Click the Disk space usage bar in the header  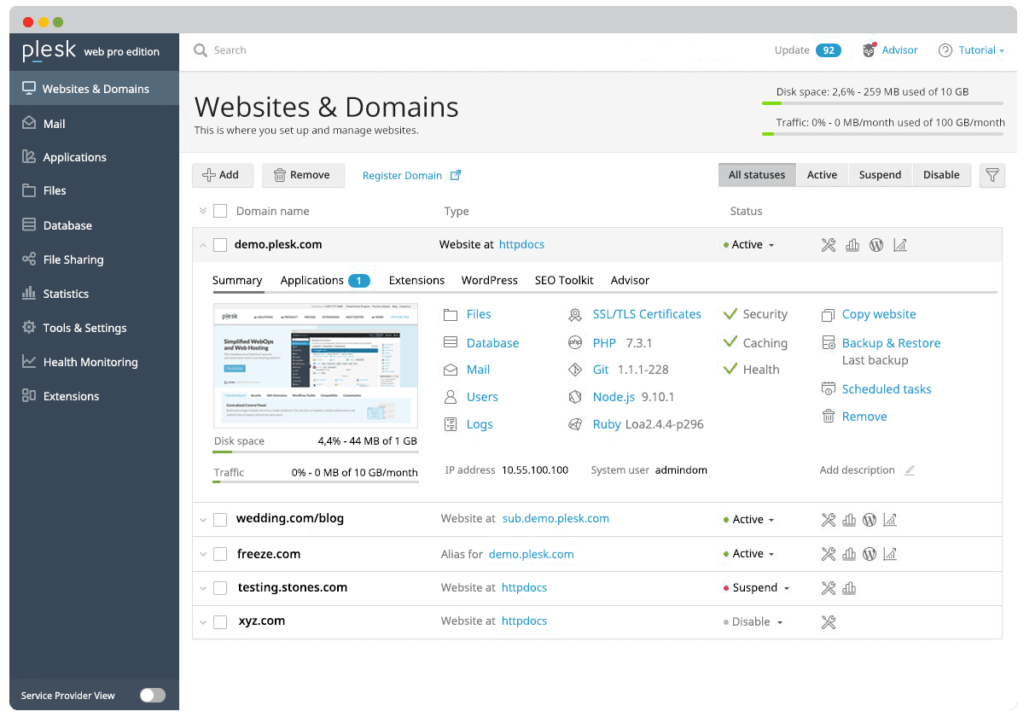882,103
